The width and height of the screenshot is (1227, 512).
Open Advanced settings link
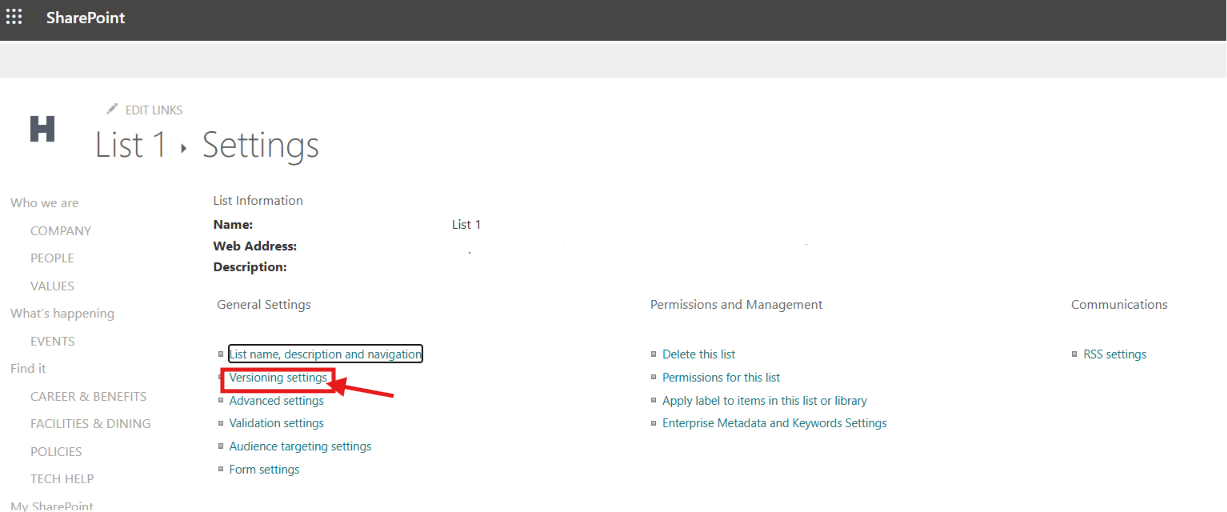(x=276, y=401)
